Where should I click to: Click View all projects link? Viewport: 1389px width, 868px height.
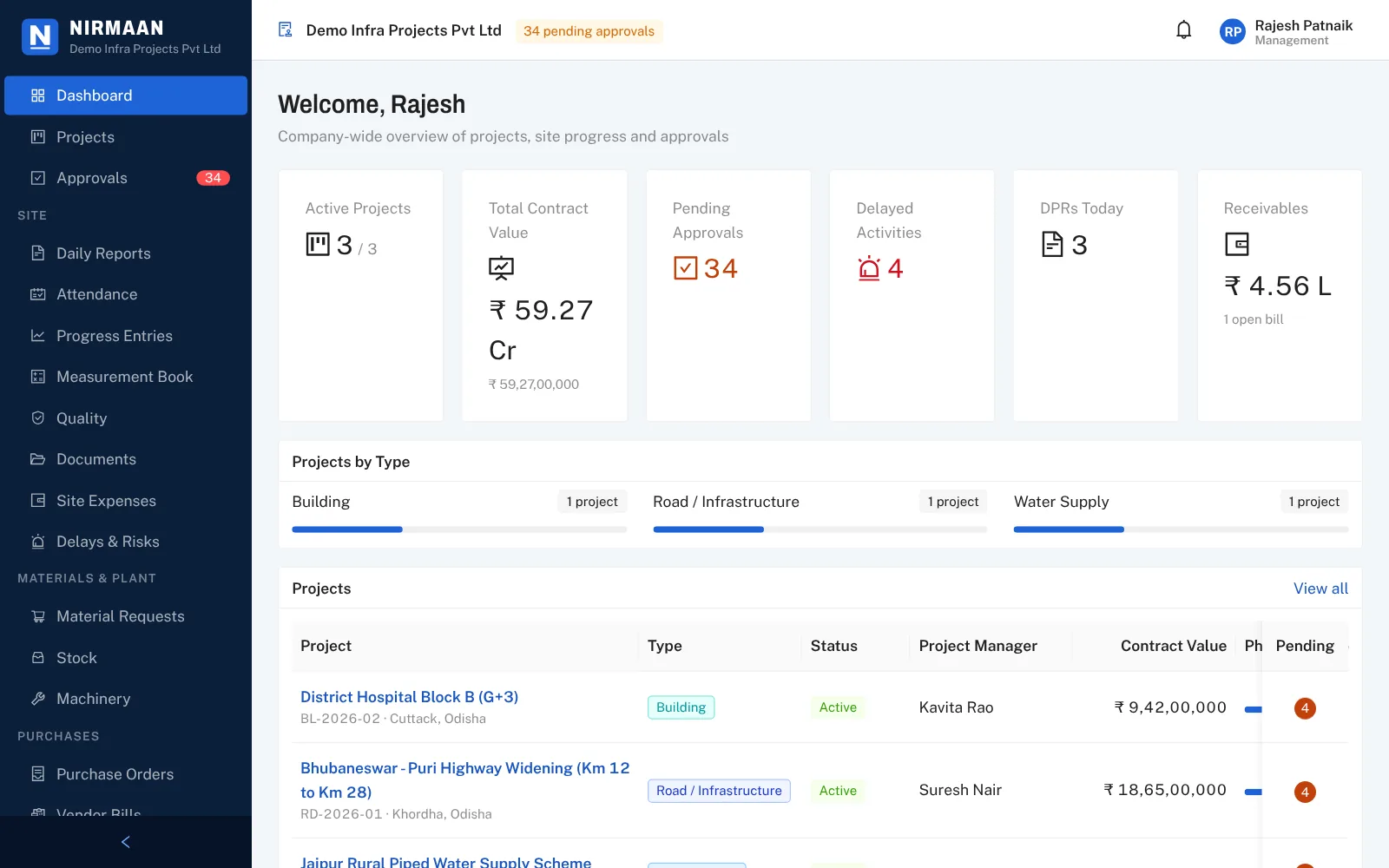[1320, 589]
